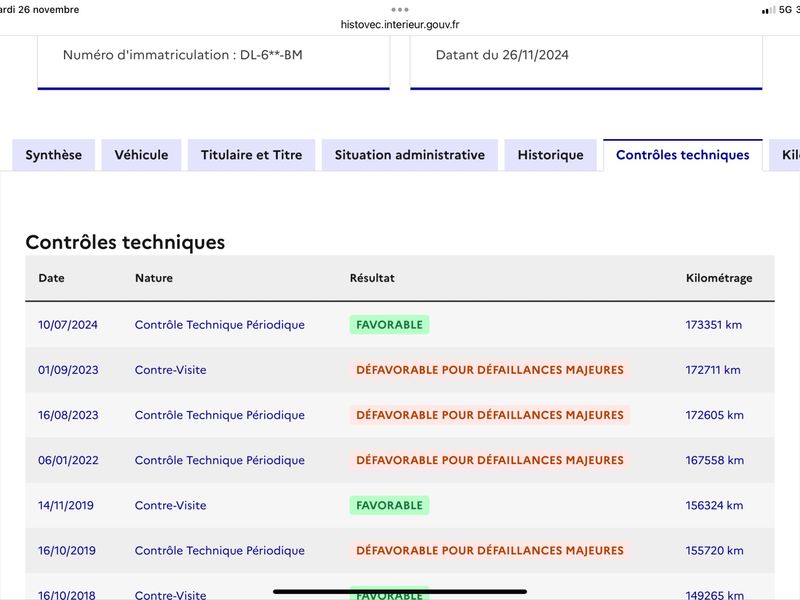The width and height of the screenshot is (800, 600).
Task: Click the date 16/08/2023
Action: [68, 415]
